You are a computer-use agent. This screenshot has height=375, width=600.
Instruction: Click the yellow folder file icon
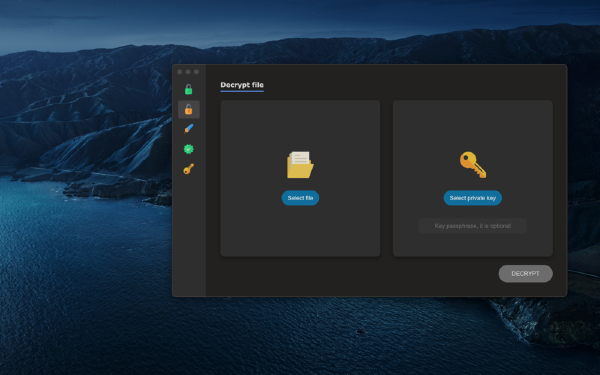point(300,165)
